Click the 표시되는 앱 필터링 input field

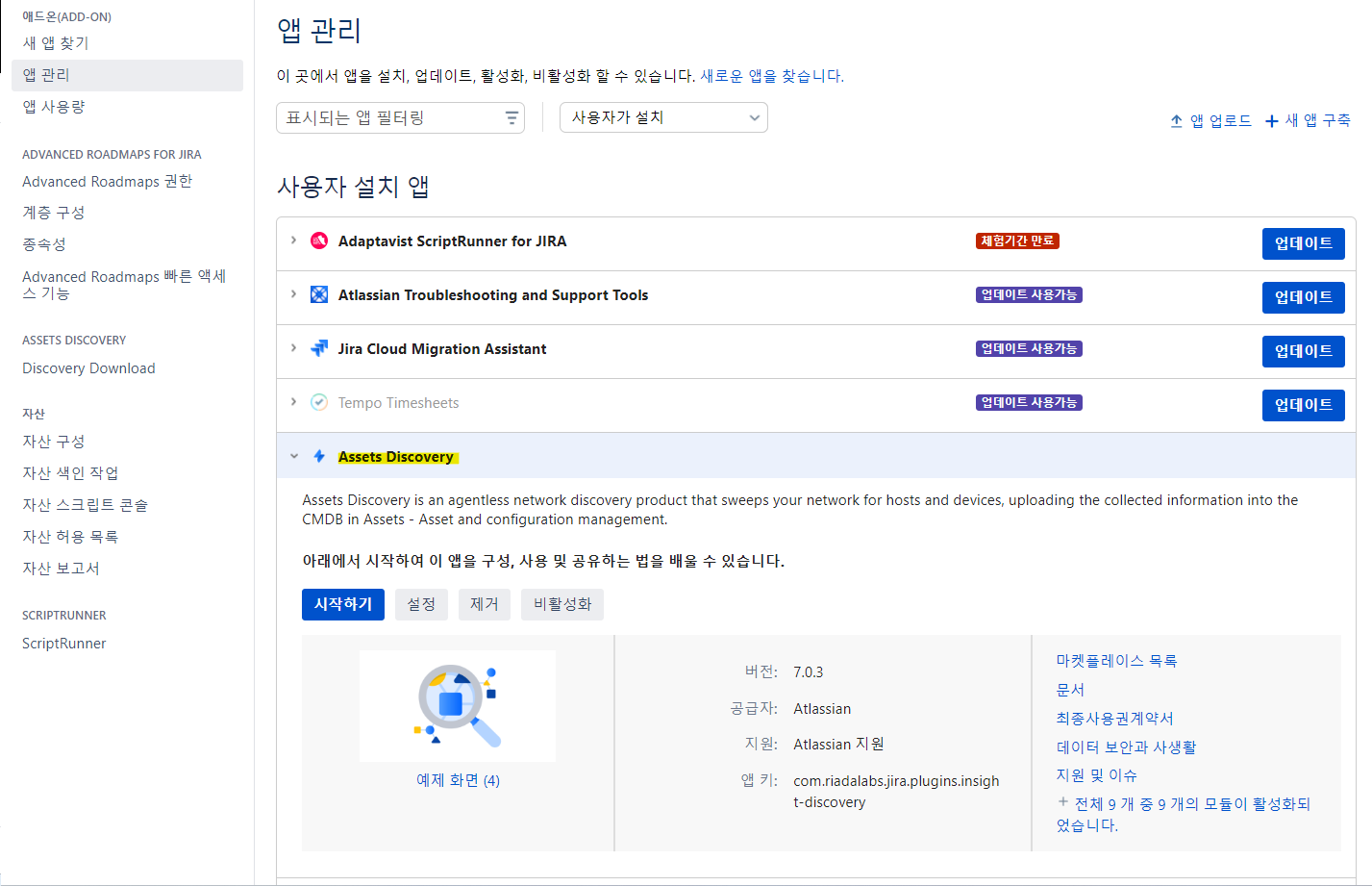pos(400,117)
